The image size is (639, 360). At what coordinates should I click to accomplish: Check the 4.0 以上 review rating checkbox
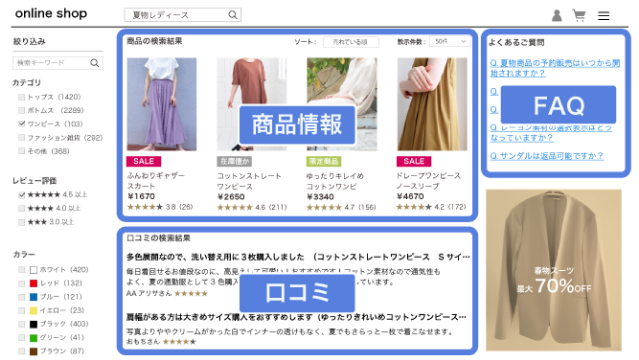point(21,208)
